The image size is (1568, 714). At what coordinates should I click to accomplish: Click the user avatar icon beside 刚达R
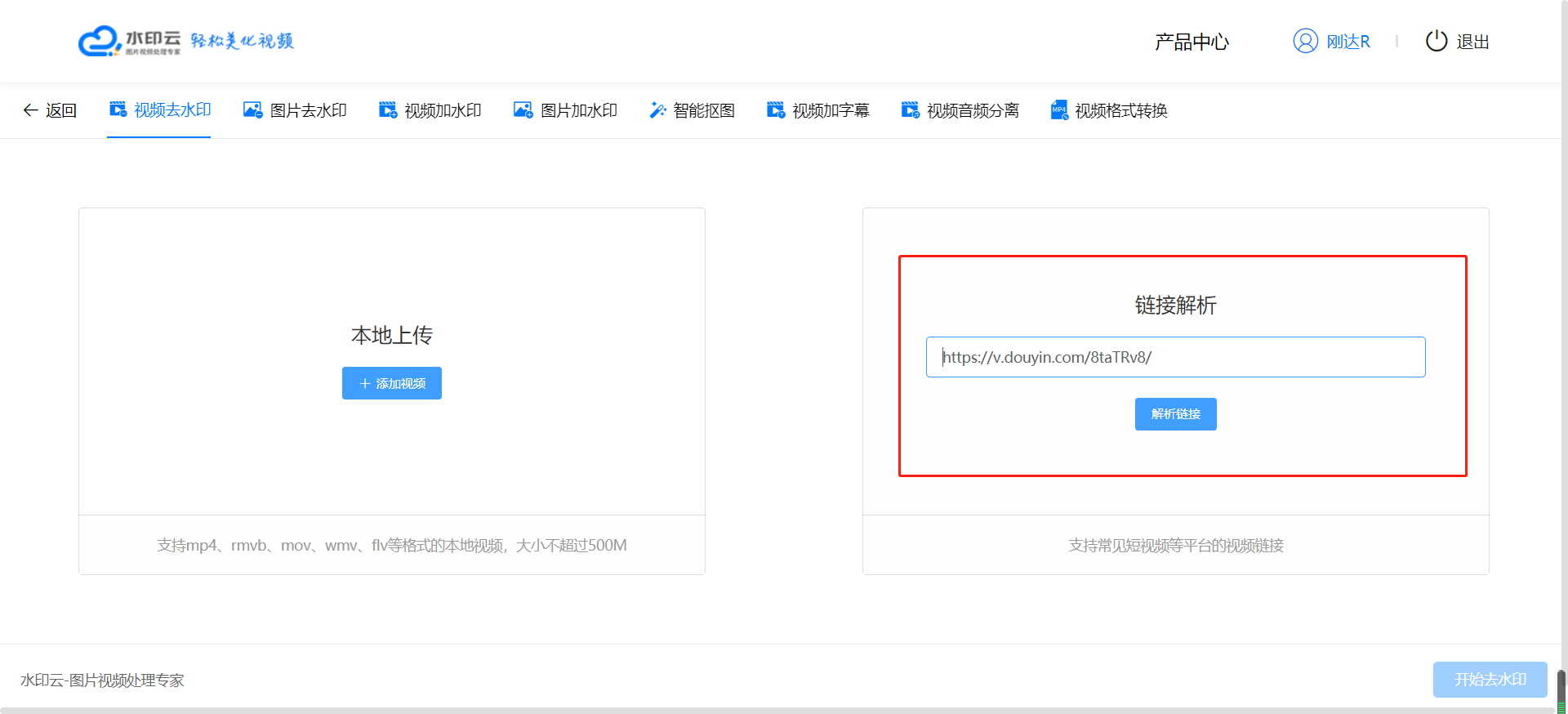point(1306,41)
